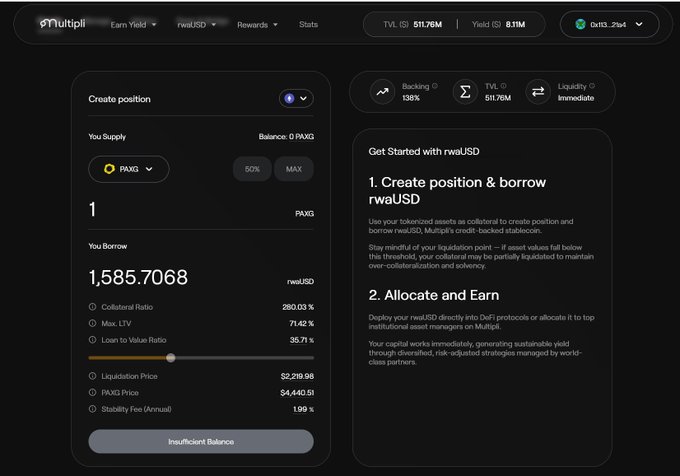Viewport: 680px width, 476px height.
Task: Click the Multipli logo
Action: coord(62,23)
